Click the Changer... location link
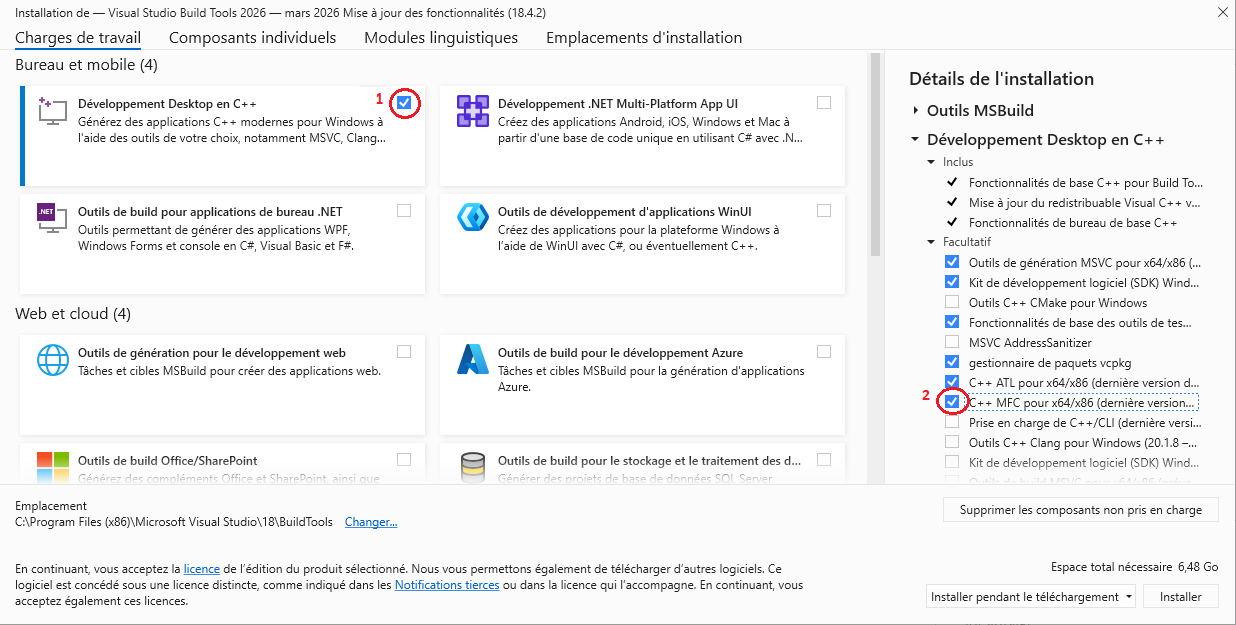1236x625 pixels. 371,522
